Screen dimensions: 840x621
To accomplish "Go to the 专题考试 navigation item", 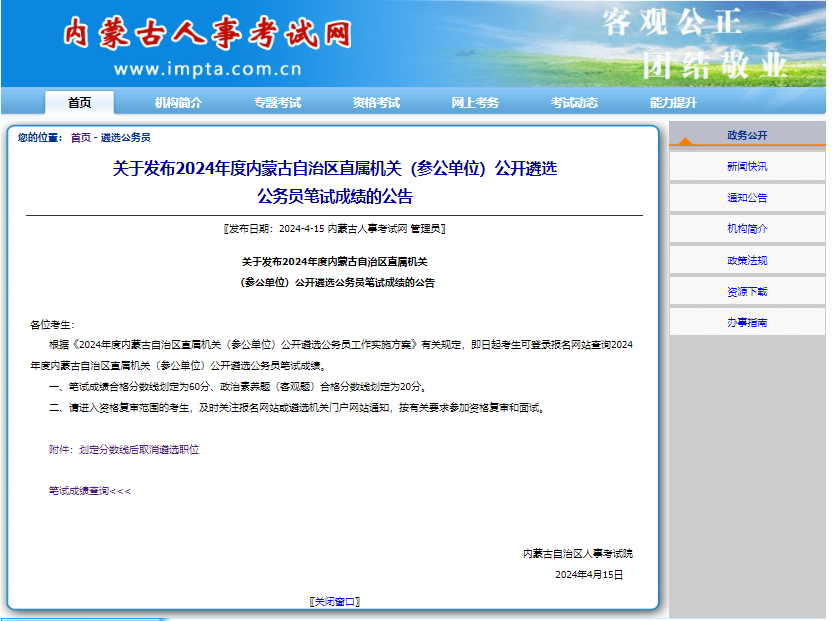I will pyautogui.click(x=277, y=103).
